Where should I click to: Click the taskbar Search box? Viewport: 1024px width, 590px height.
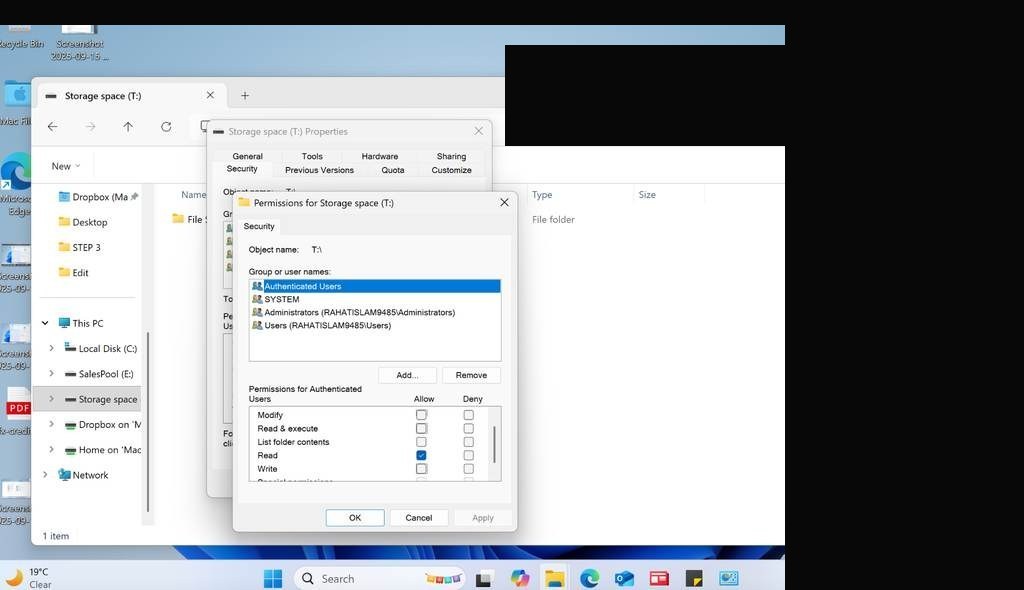379,578
